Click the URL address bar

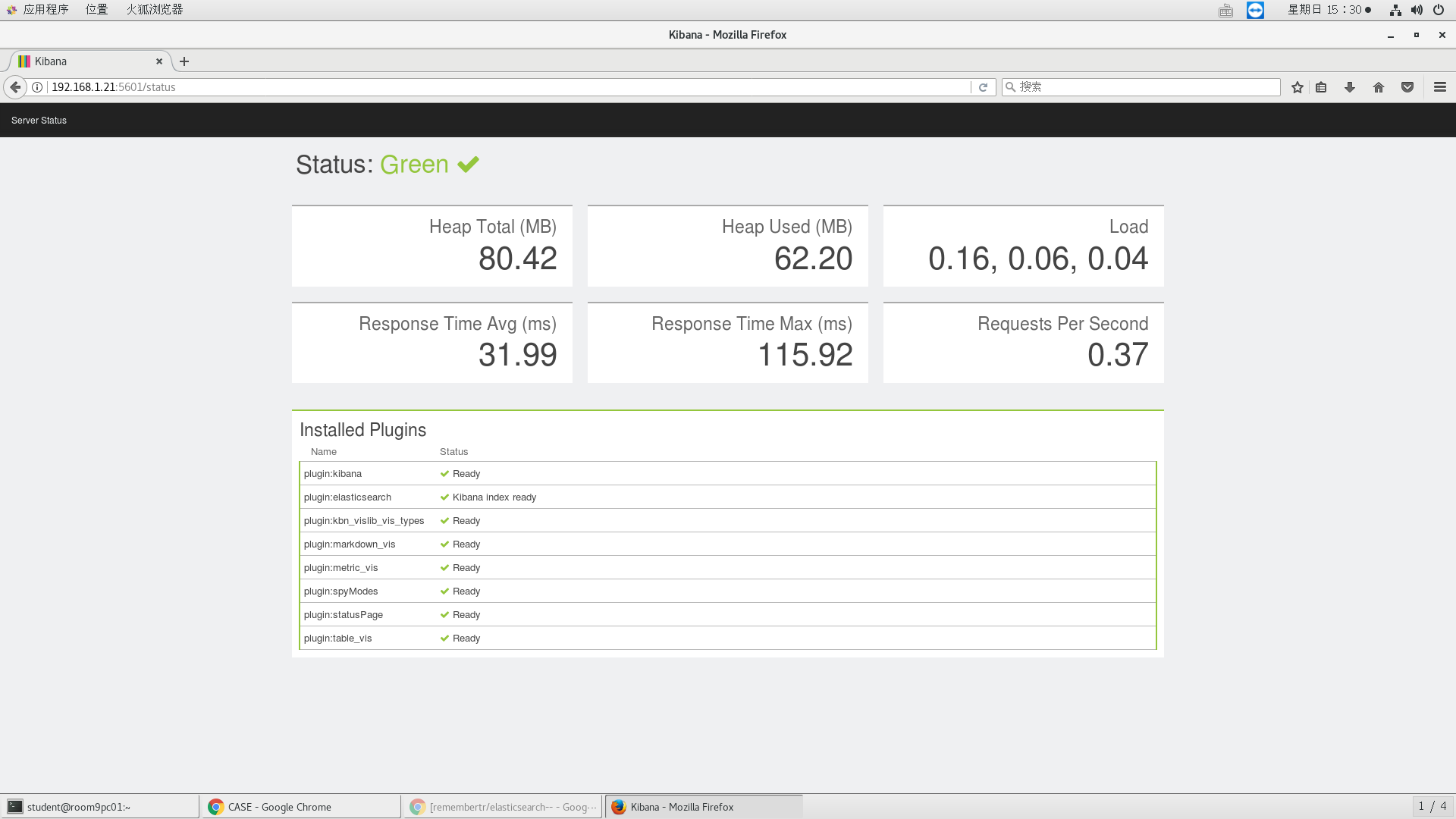click(500, 87)
